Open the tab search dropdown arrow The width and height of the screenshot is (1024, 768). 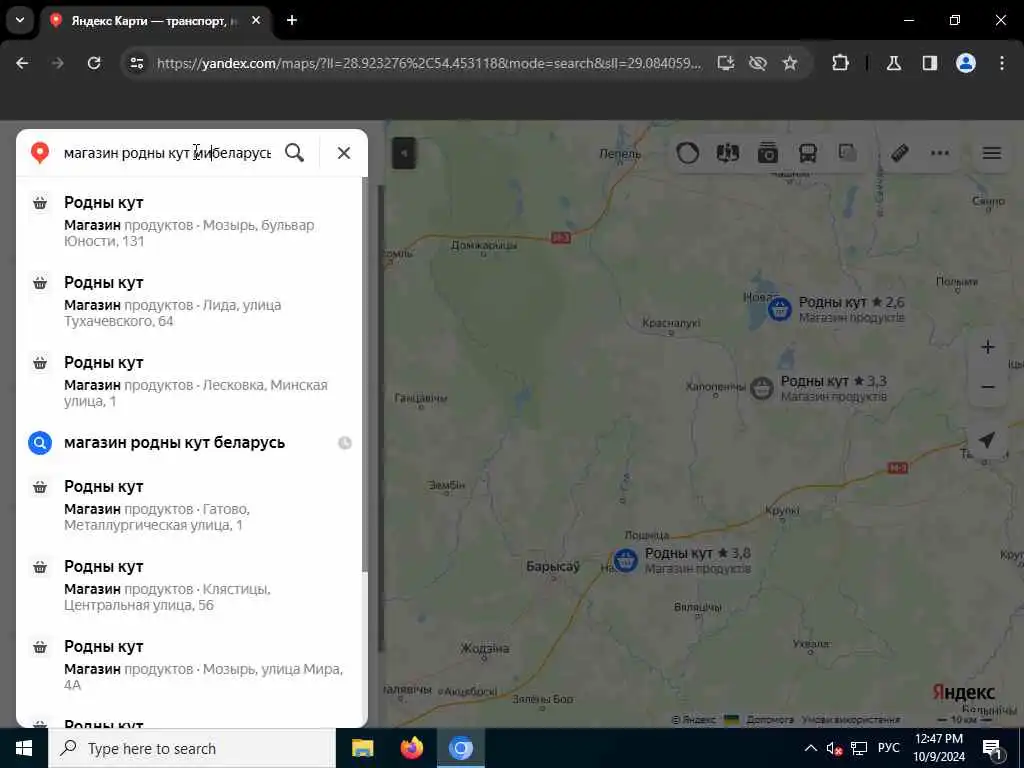(x=20, y=20)
